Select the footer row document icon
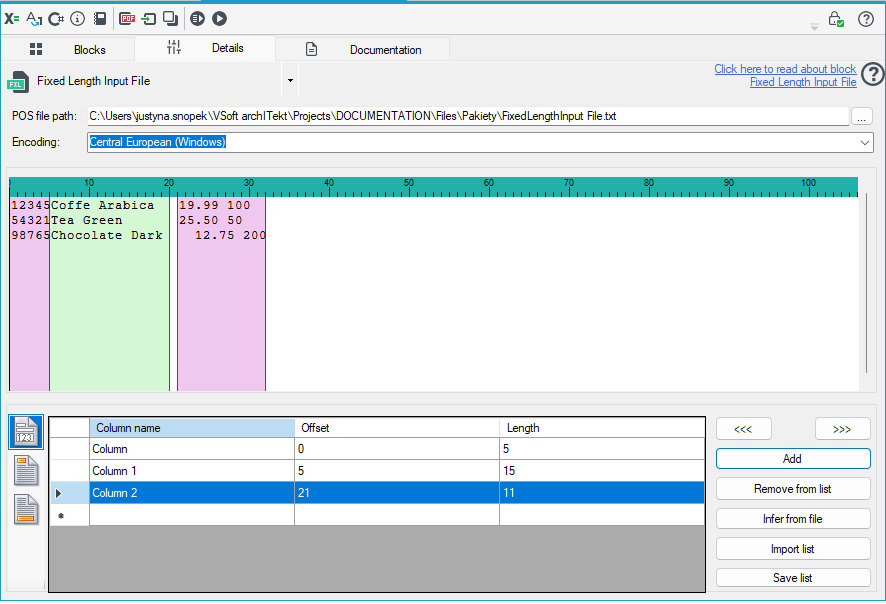The height and width of the screenshot is (604, 886). point(26,509)
